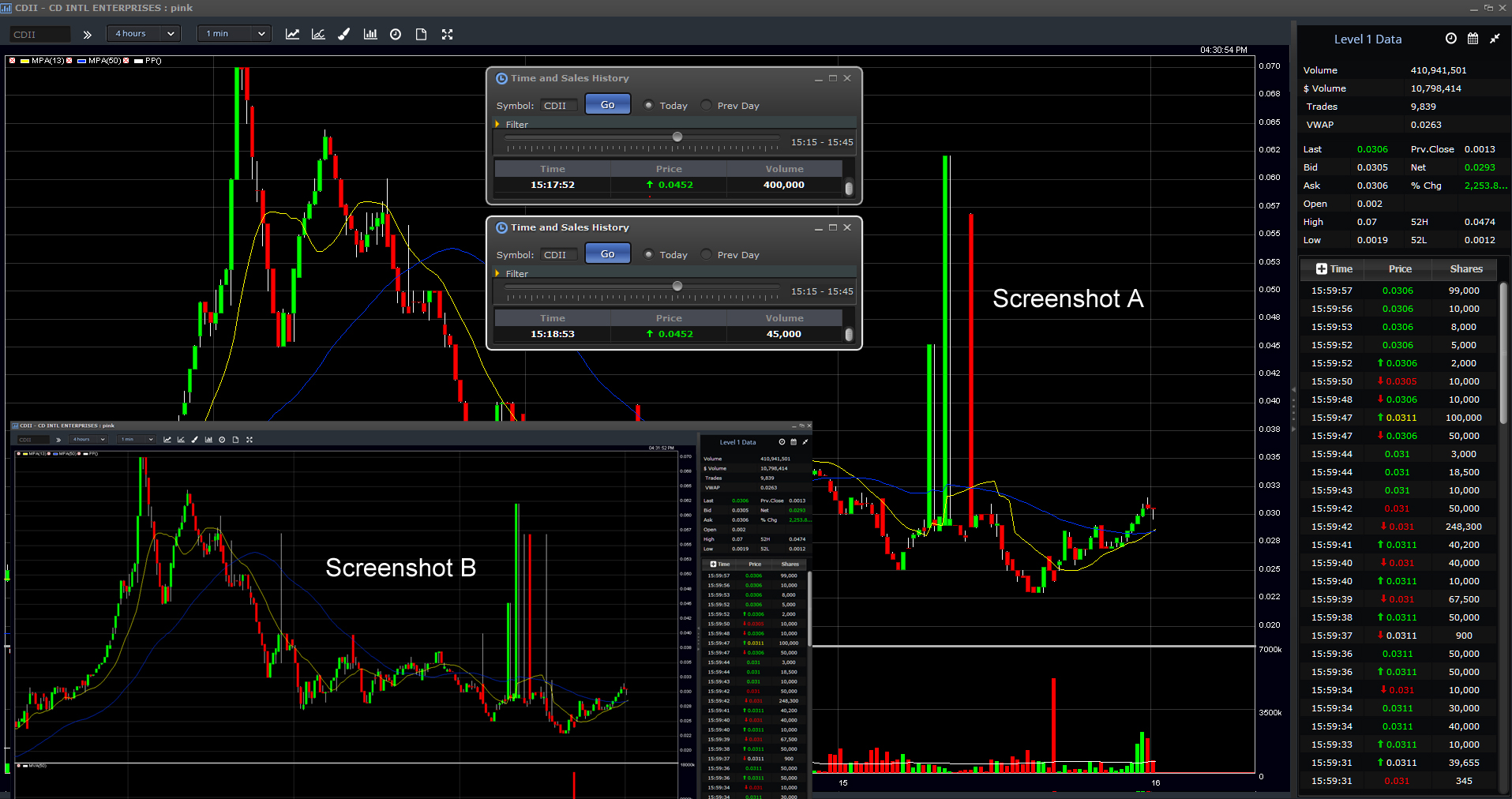1512x799 pixels.
Task: Click the bar chart volume icon
Action: pos(370,34)
